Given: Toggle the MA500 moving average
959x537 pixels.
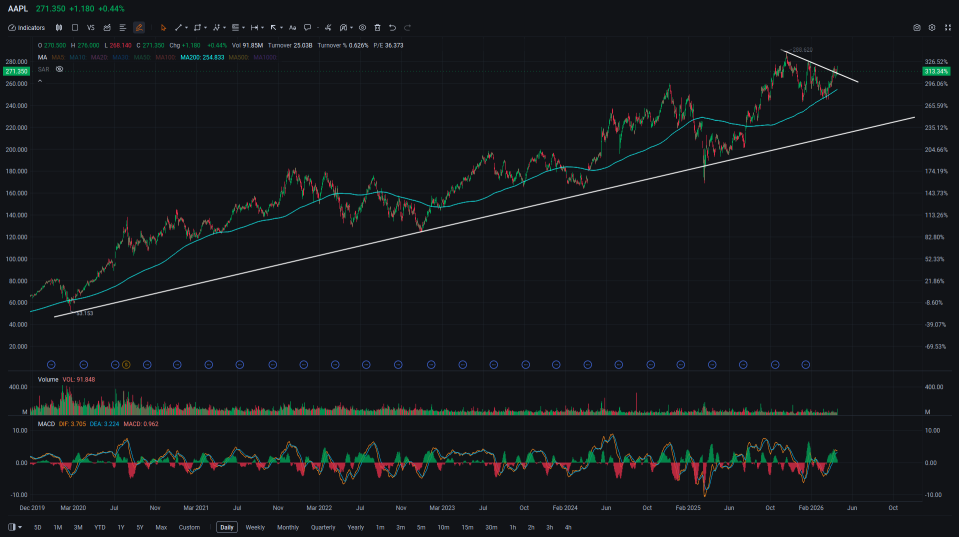Looking at the screenshot, I should (239, 57).
